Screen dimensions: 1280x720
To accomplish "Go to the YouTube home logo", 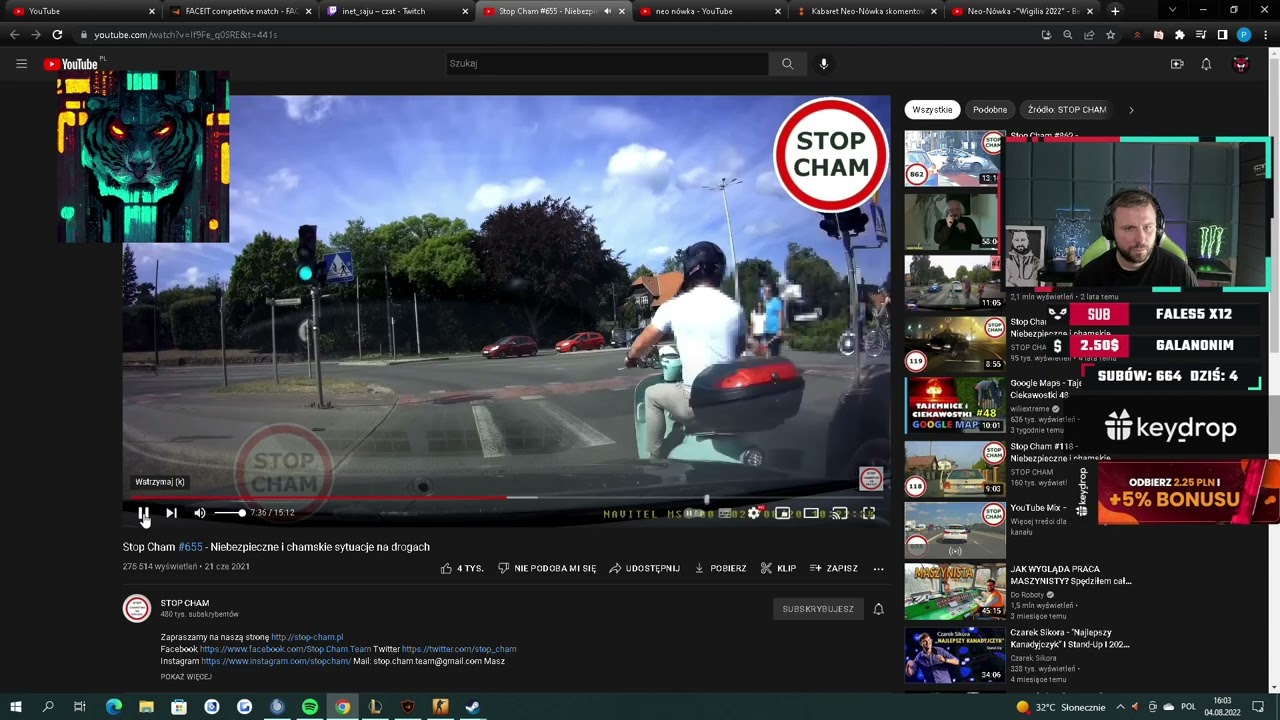I will click(x=71, y=64).
